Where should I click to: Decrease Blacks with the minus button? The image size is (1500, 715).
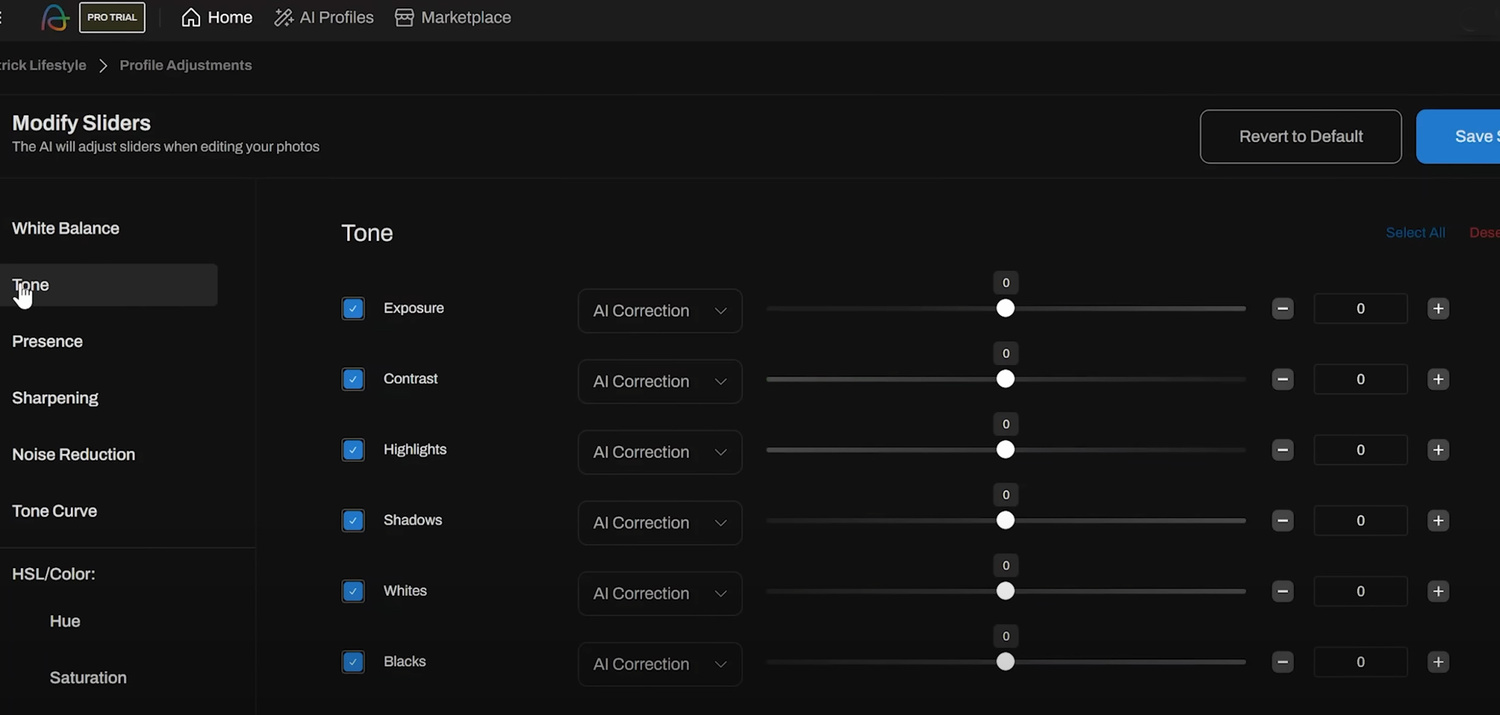(x=1283, y=662)
